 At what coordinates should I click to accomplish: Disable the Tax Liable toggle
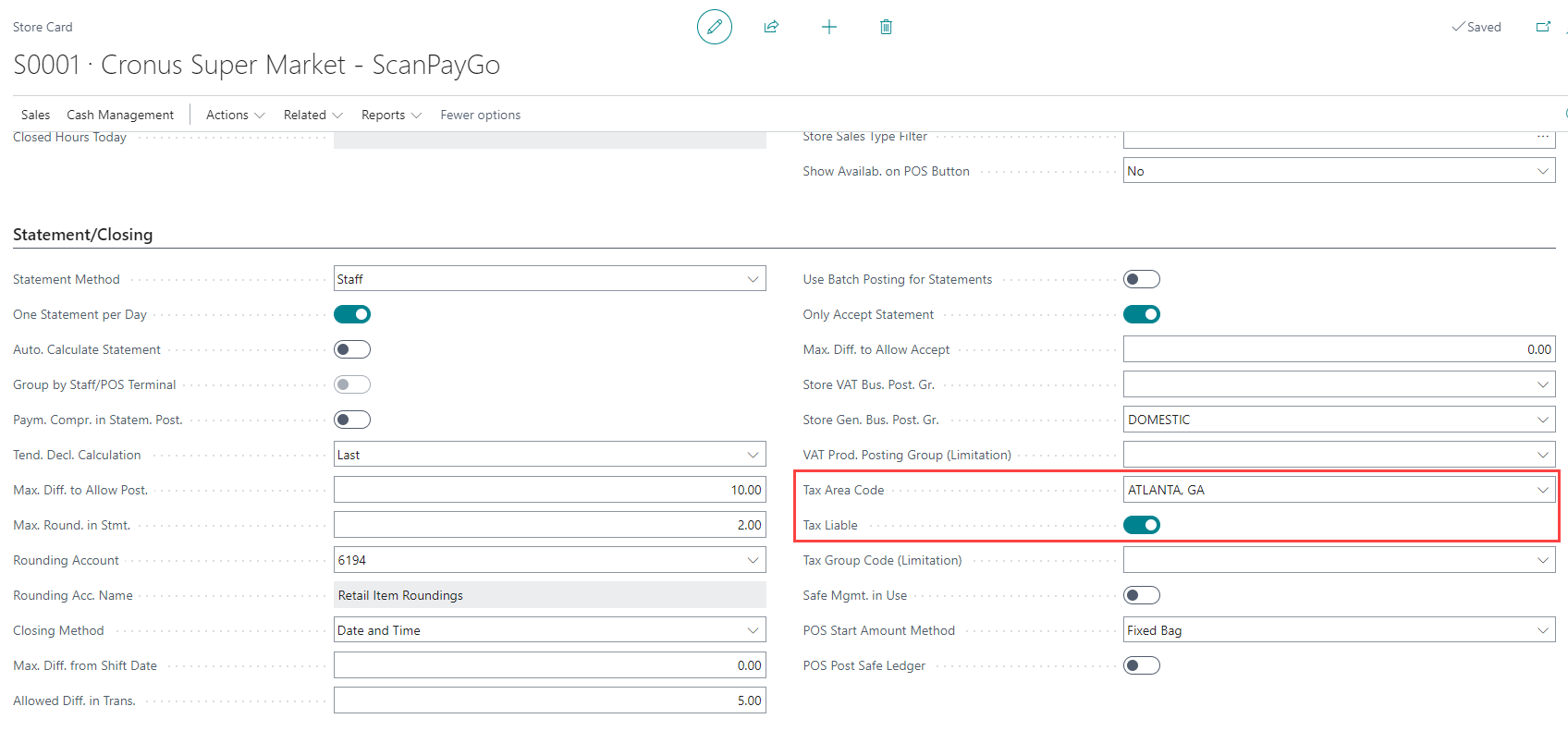coord(1142,525)
